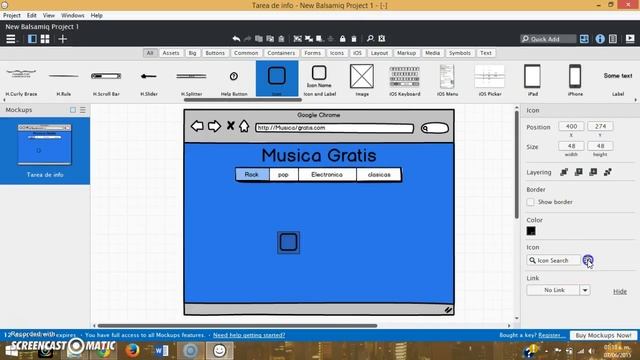
Task: Select the H.Curly Brace control
Action: [x=21, y=80]
